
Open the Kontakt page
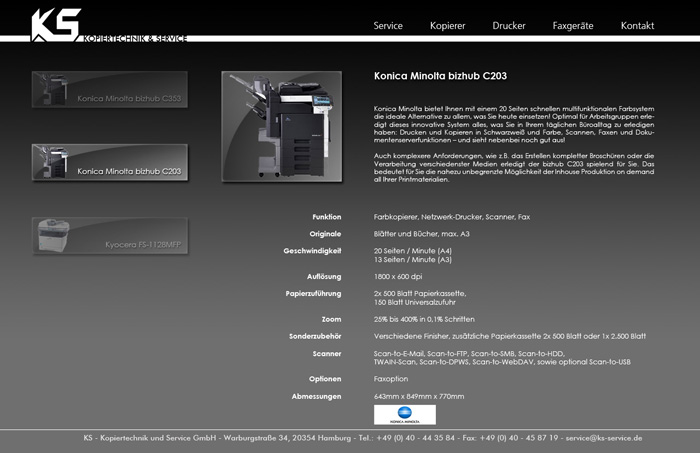tap(637, 26)
